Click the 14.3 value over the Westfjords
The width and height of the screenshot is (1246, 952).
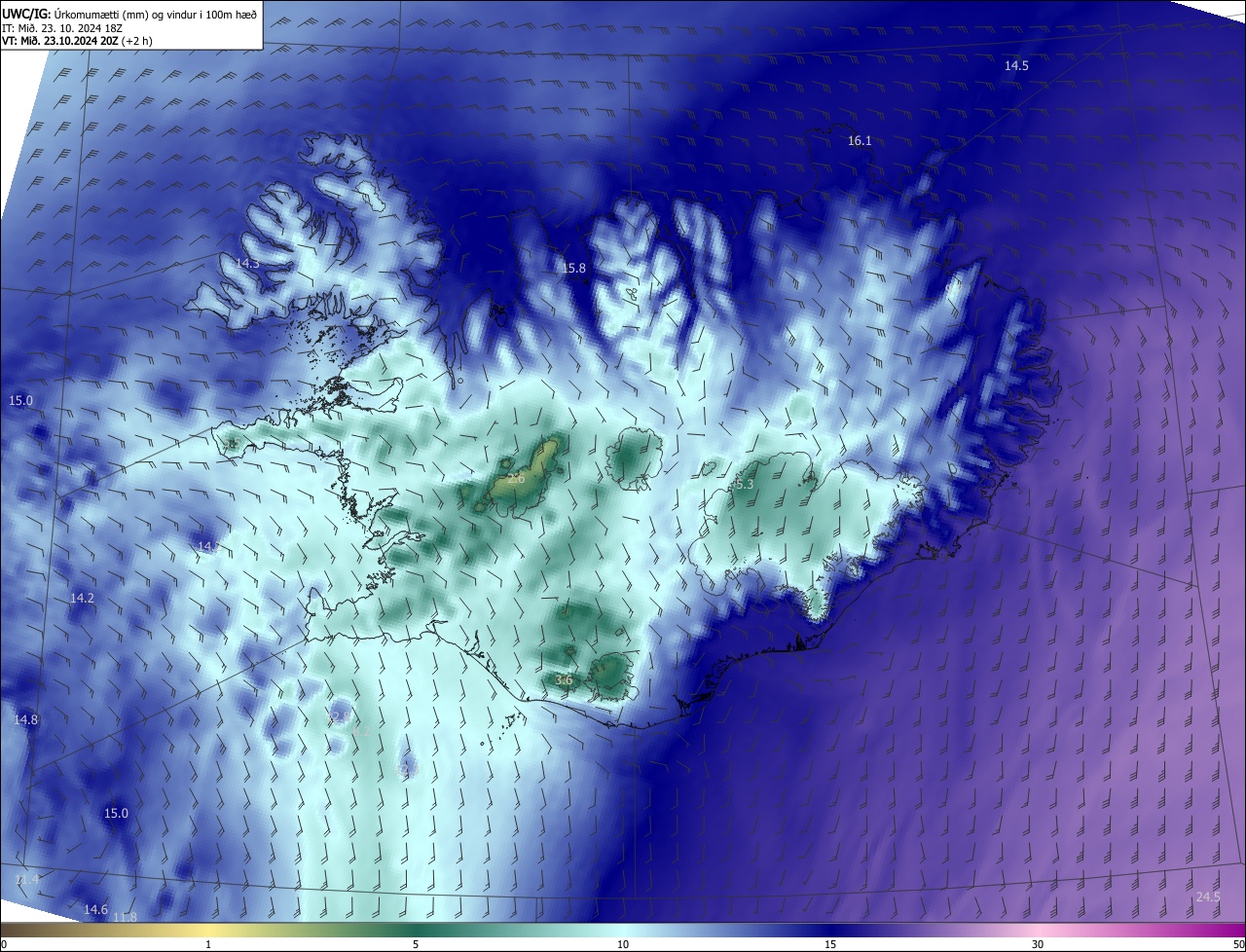click(x=247, y=264)
